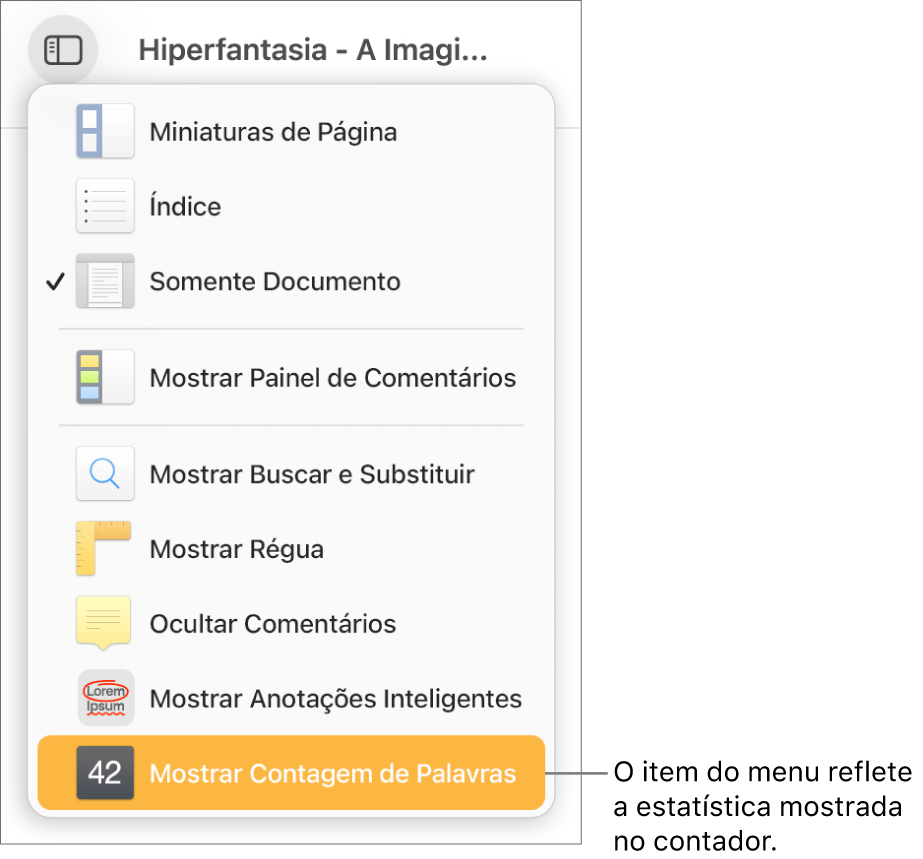Select Mostrar Buscar e Substituir
Screen dimensions: 923x859
click(x=313, y=473)
